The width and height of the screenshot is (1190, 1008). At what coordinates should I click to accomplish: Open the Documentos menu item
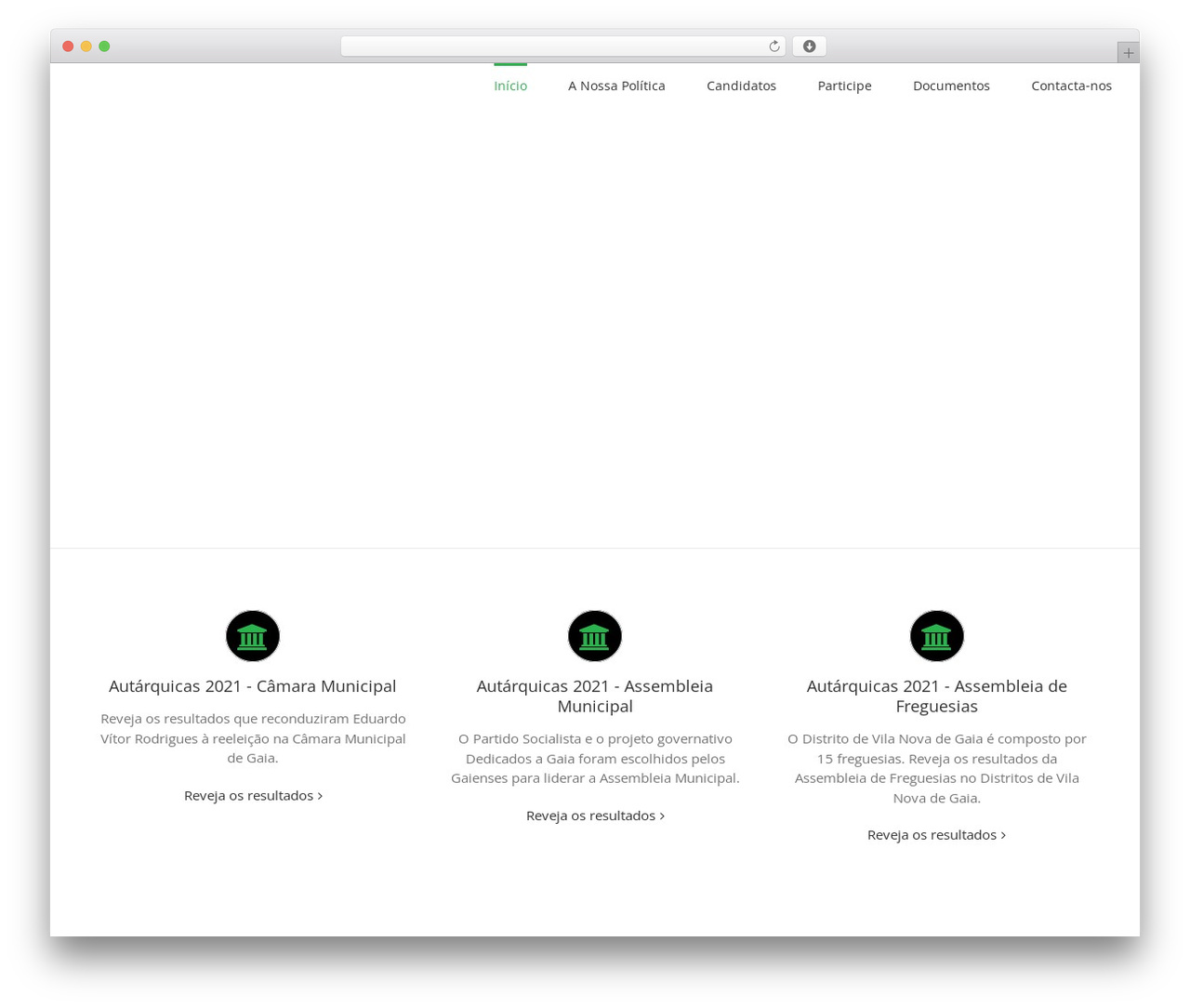tap(951, 86)
